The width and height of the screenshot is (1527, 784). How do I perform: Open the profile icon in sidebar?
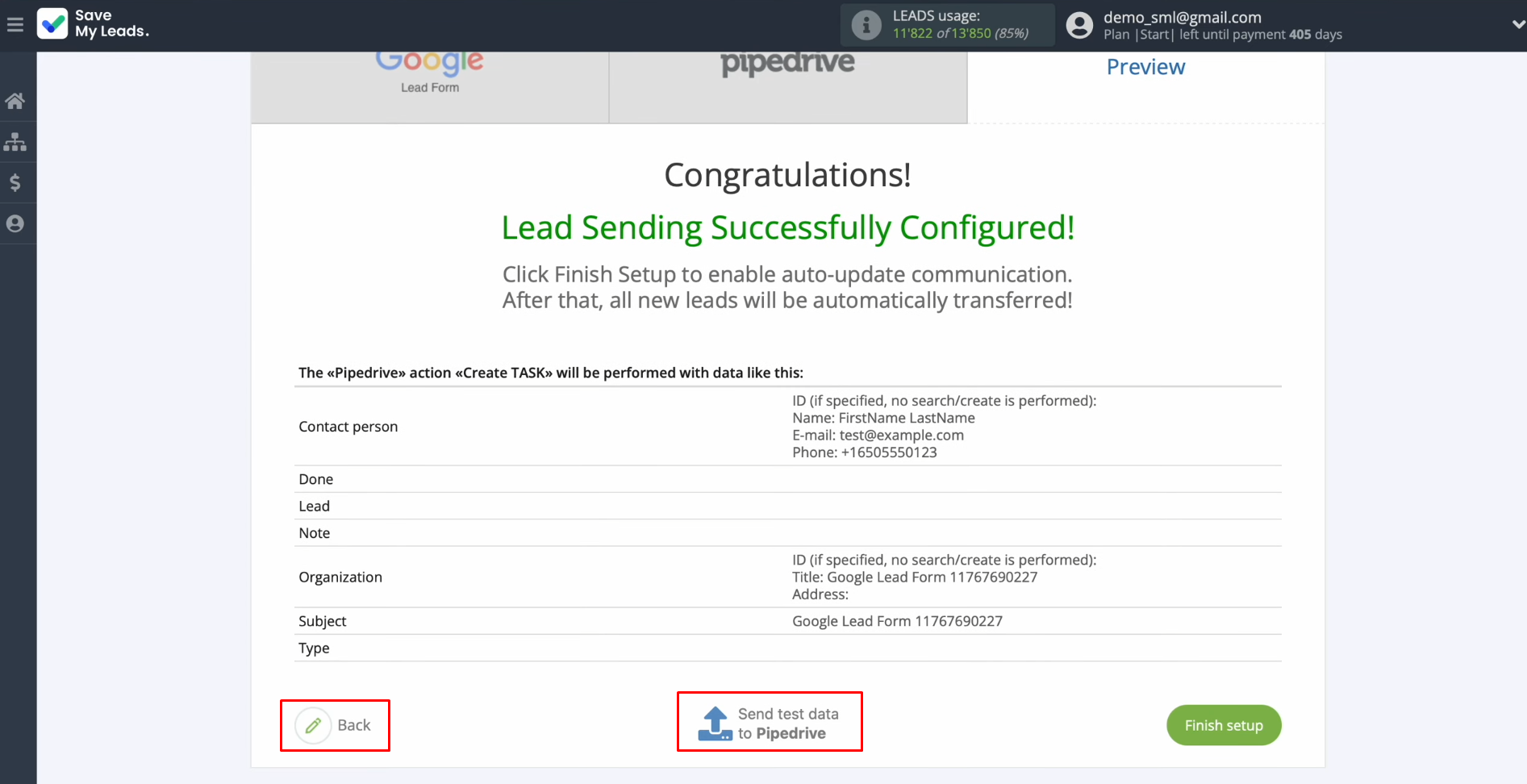click(x=15, y=223)
